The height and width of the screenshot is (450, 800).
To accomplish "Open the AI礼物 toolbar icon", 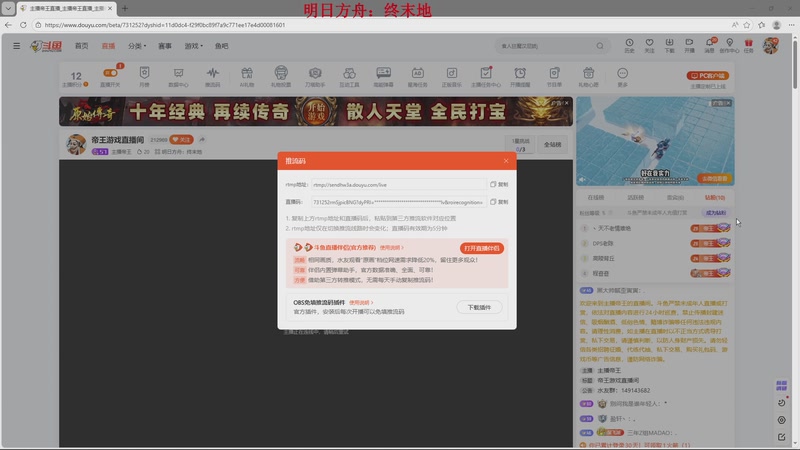I will 247,77.
